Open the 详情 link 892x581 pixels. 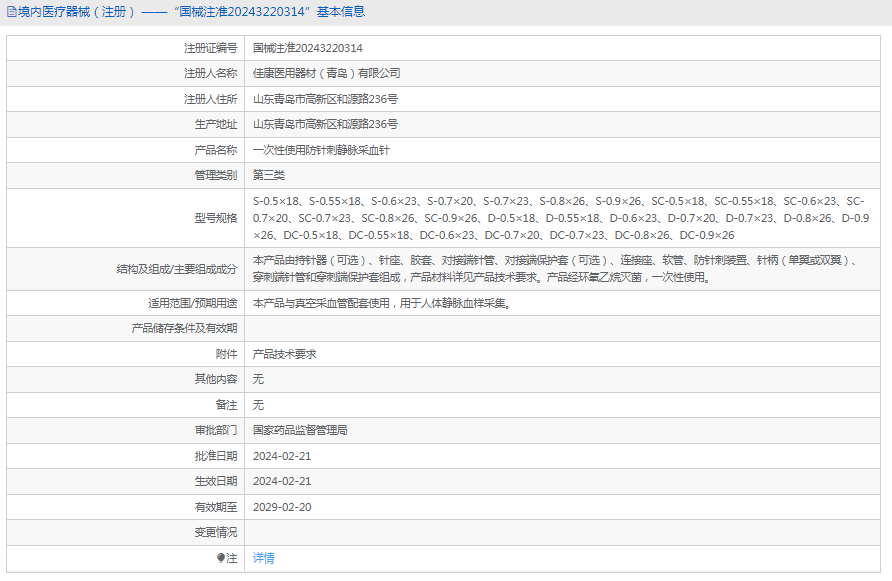263,558
